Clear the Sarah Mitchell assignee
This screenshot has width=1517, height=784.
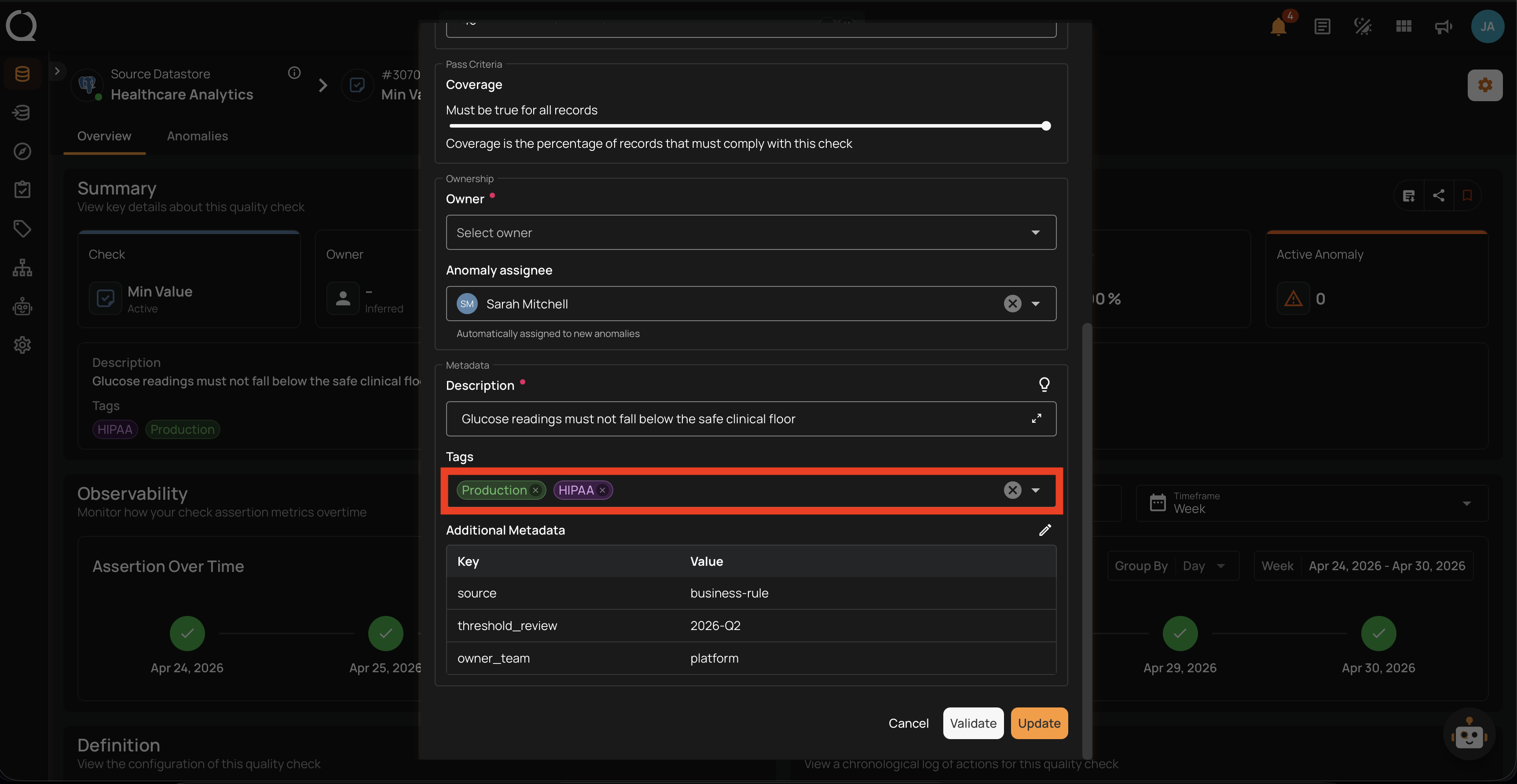click(1012, 304)
